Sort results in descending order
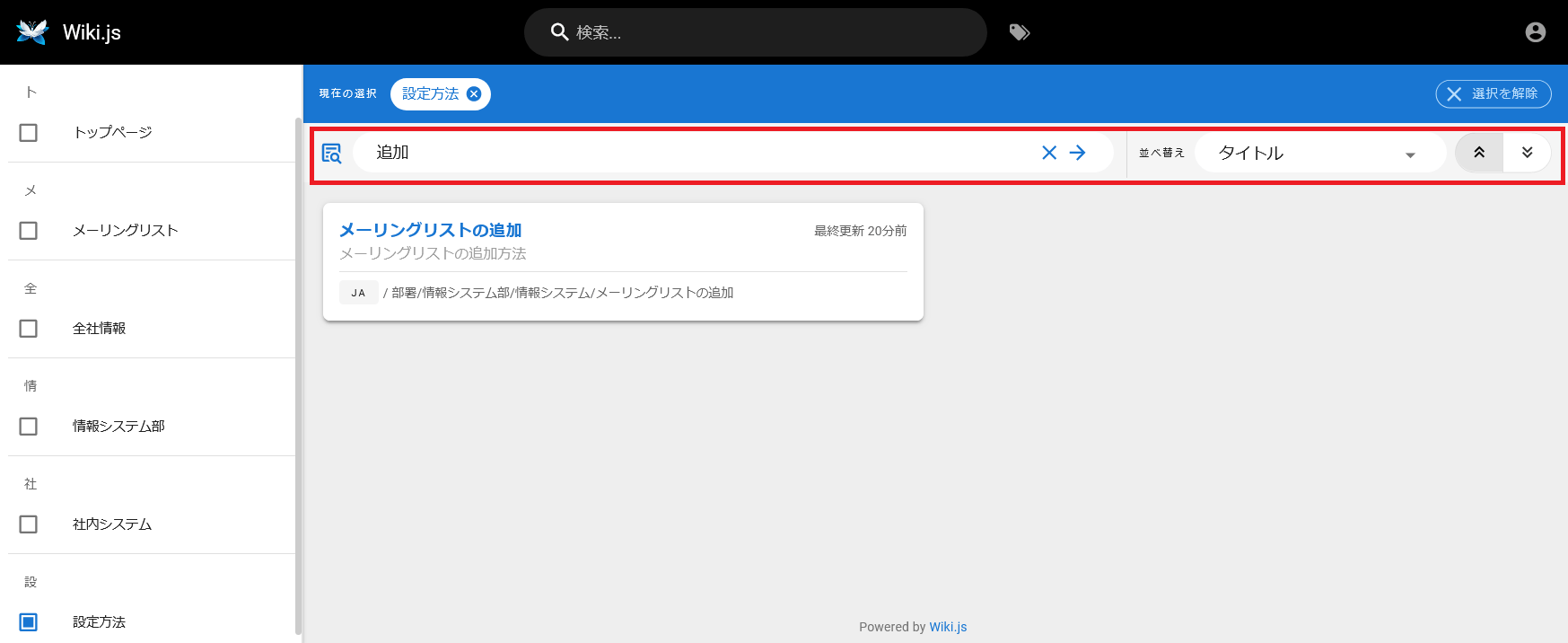Image resolution: width=1568 pixels, height=643 pixels. [x=1527, y=153]
